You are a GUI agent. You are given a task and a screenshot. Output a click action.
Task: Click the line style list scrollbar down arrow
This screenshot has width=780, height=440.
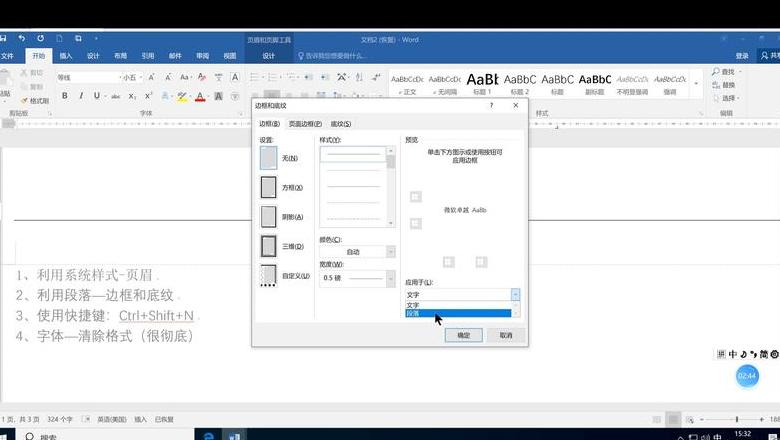pos(390,223)
